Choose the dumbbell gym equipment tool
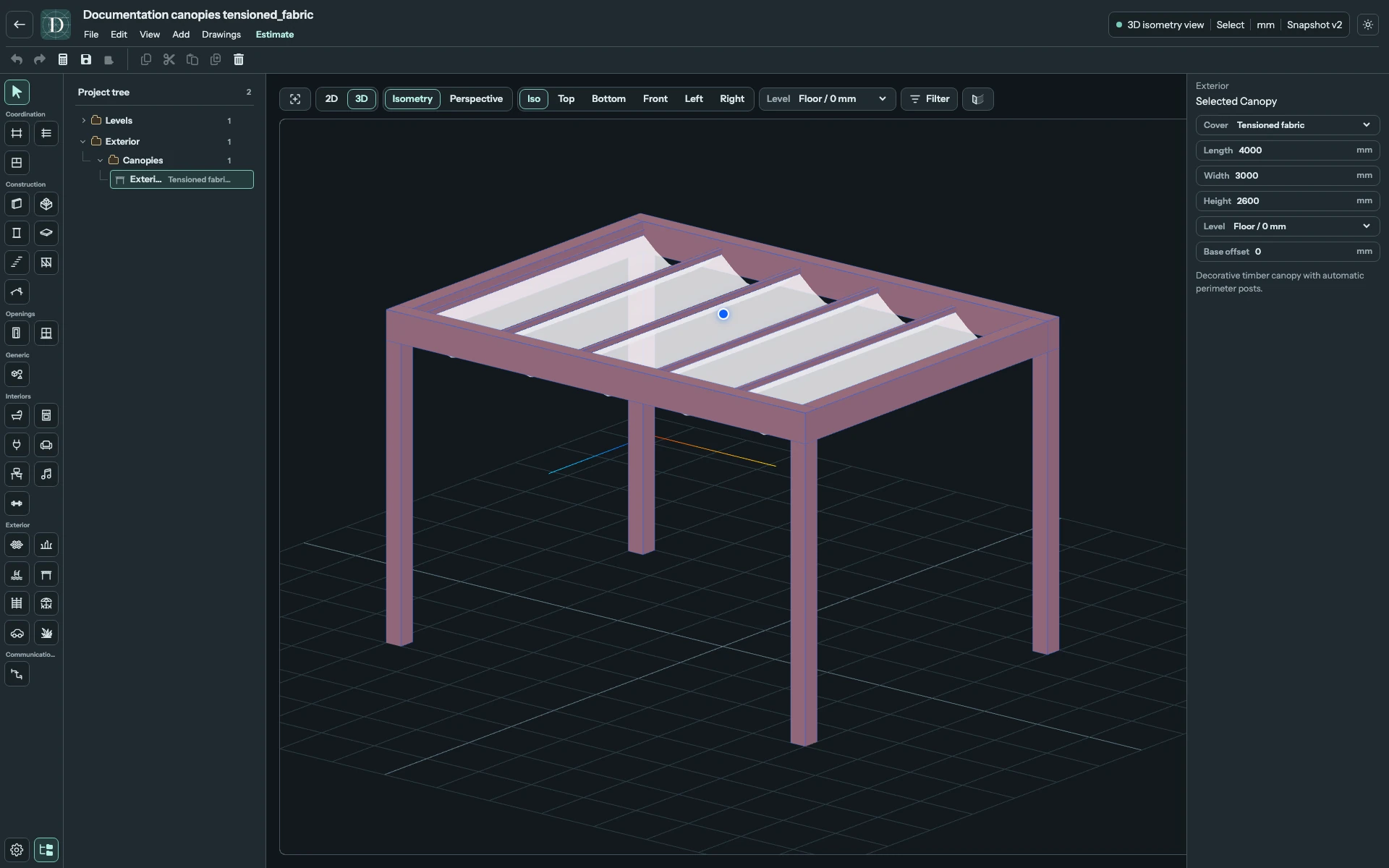This screenshot has width=1389, height=868. coord(17,503)
